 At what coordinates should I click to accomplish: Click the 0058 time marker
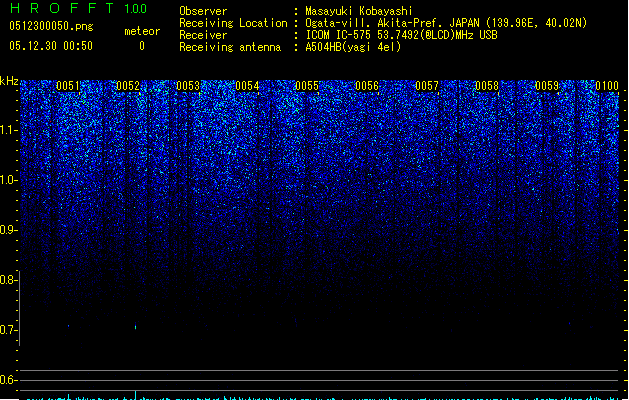tap(487, 86)
